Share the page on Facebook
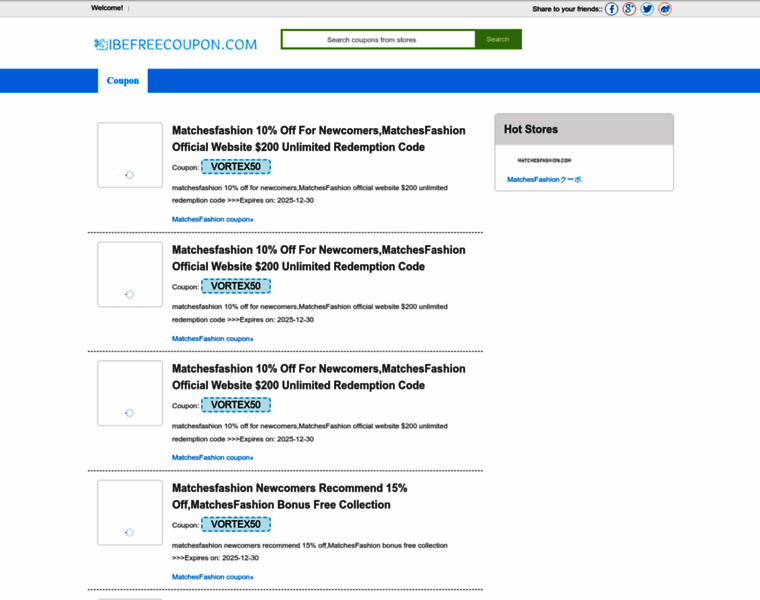Viewport: 760px width, 600px height. pyautogui.click(x=611, y=9)
